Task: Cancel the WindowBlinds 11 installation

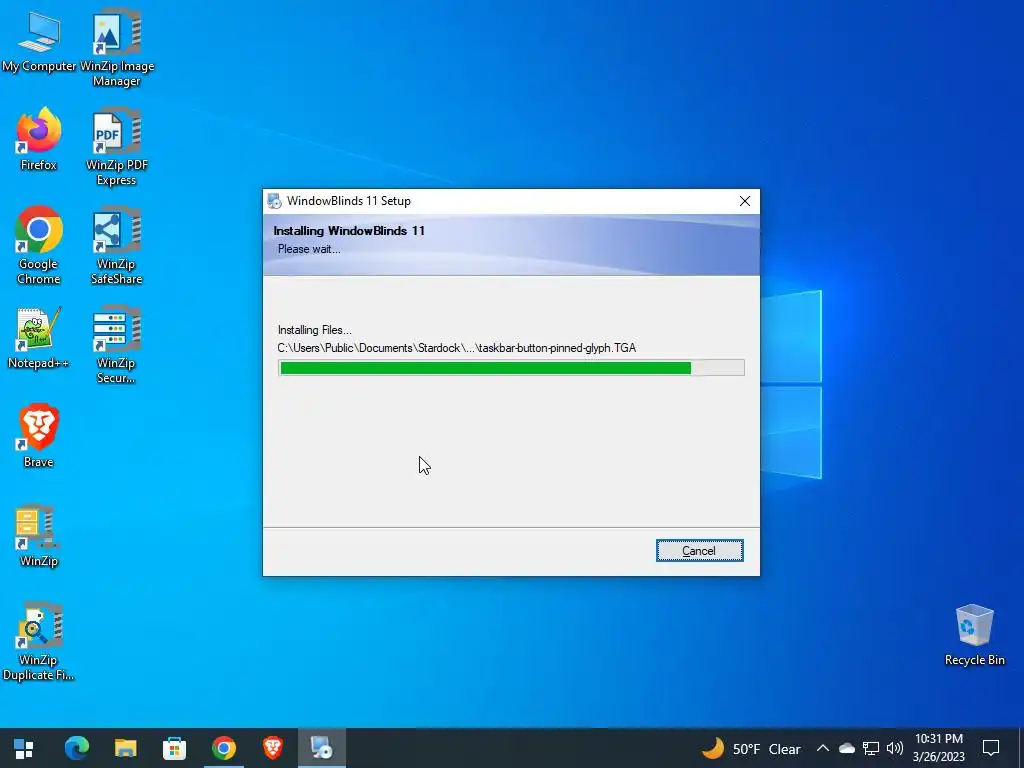Action: (699, 551)
